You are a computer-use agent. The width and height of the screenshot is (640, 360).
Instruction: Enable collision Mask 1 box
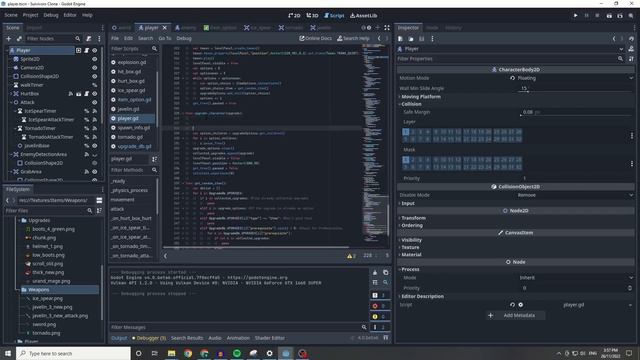(x=406, y=160)
